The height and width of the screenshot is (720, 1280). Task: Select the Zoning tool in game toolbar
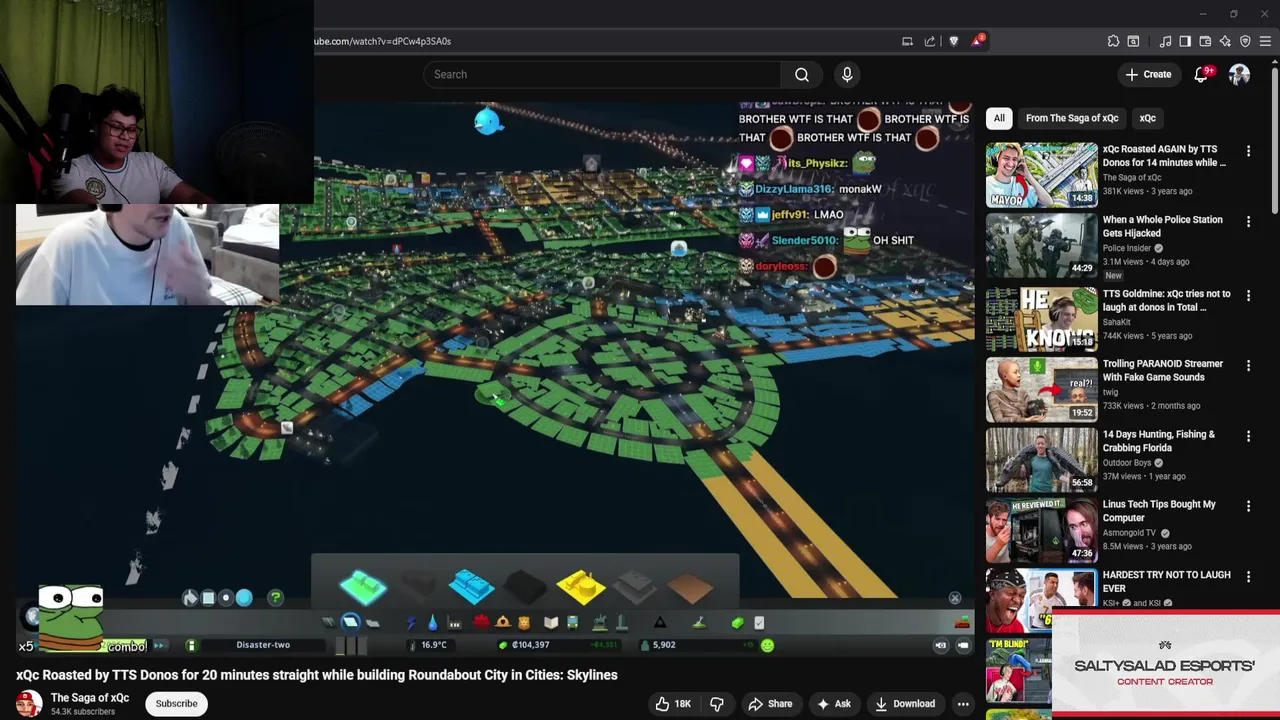(351, 622)
